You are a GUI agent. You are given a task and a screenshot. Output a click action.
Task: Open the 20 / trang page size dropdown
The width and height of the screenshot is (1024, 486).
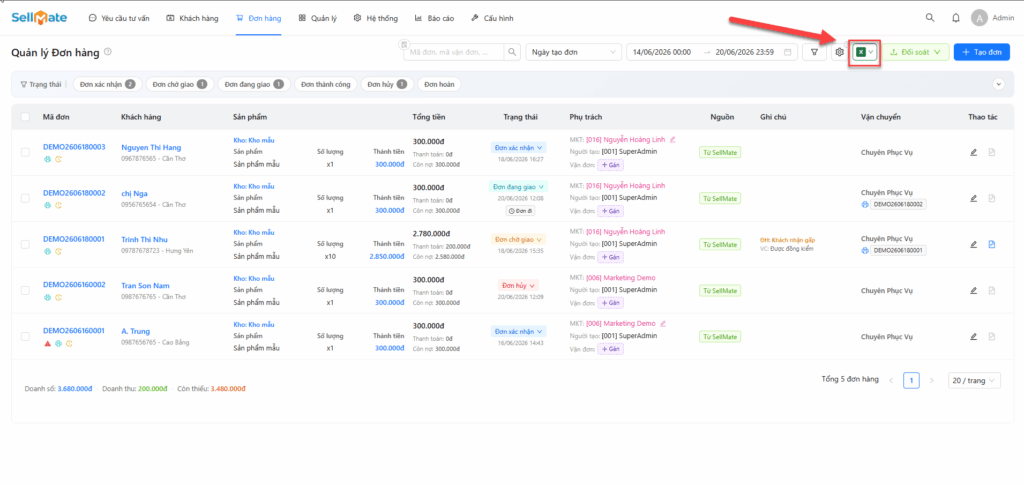[974, 380]
